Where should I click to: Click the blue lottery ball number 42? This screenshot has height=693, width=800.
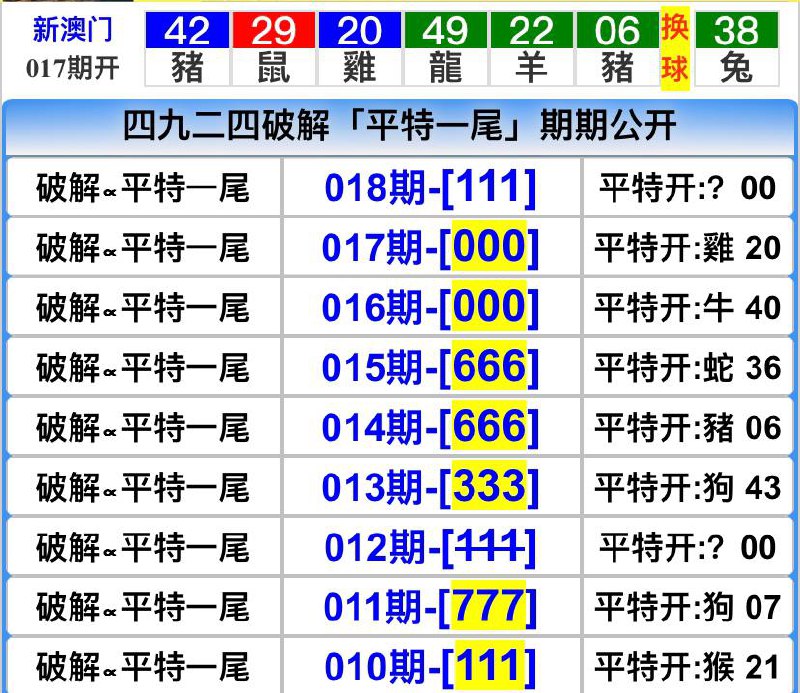187,30
